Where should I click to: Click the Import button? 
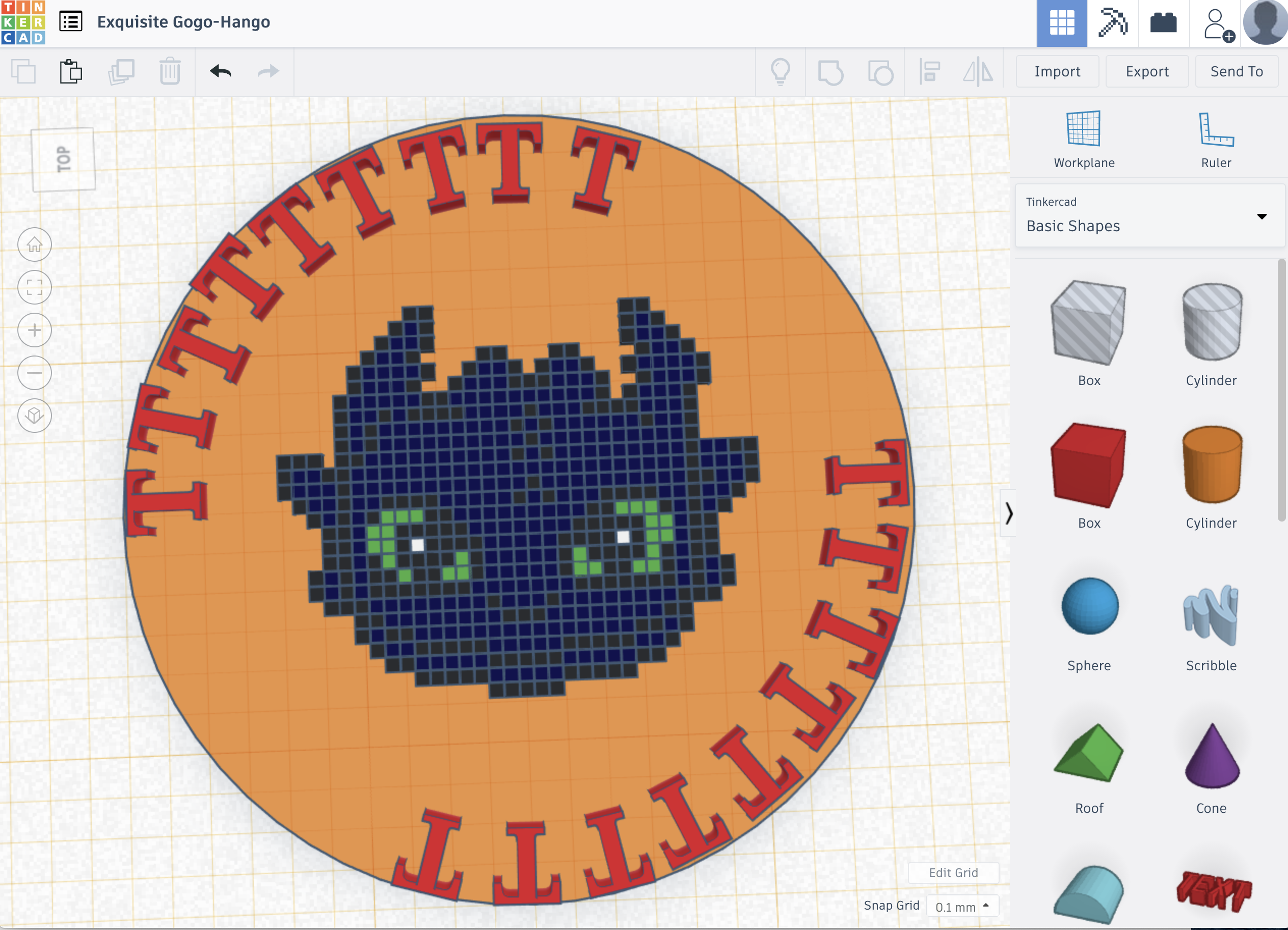[x=1057, y=71]
